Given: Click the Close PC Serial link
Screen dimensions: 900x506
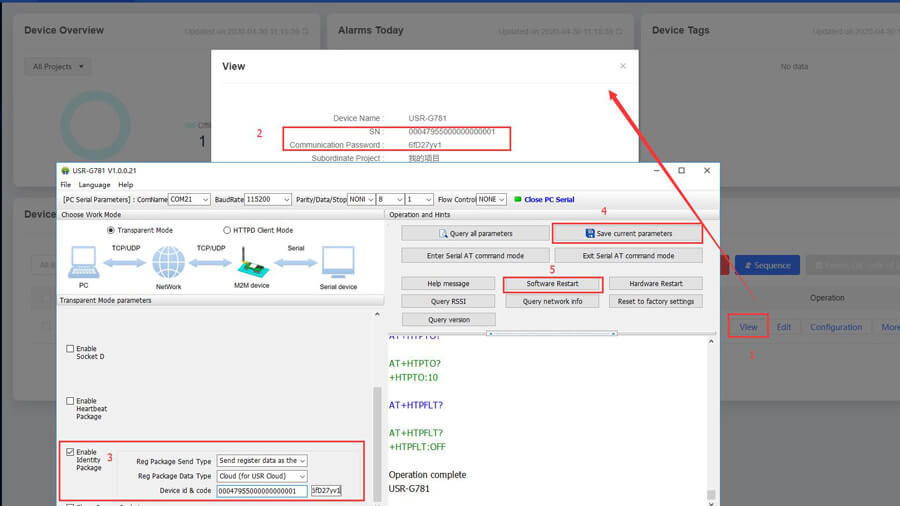Looking at the screenshot, I should click(x=549, y=200).
